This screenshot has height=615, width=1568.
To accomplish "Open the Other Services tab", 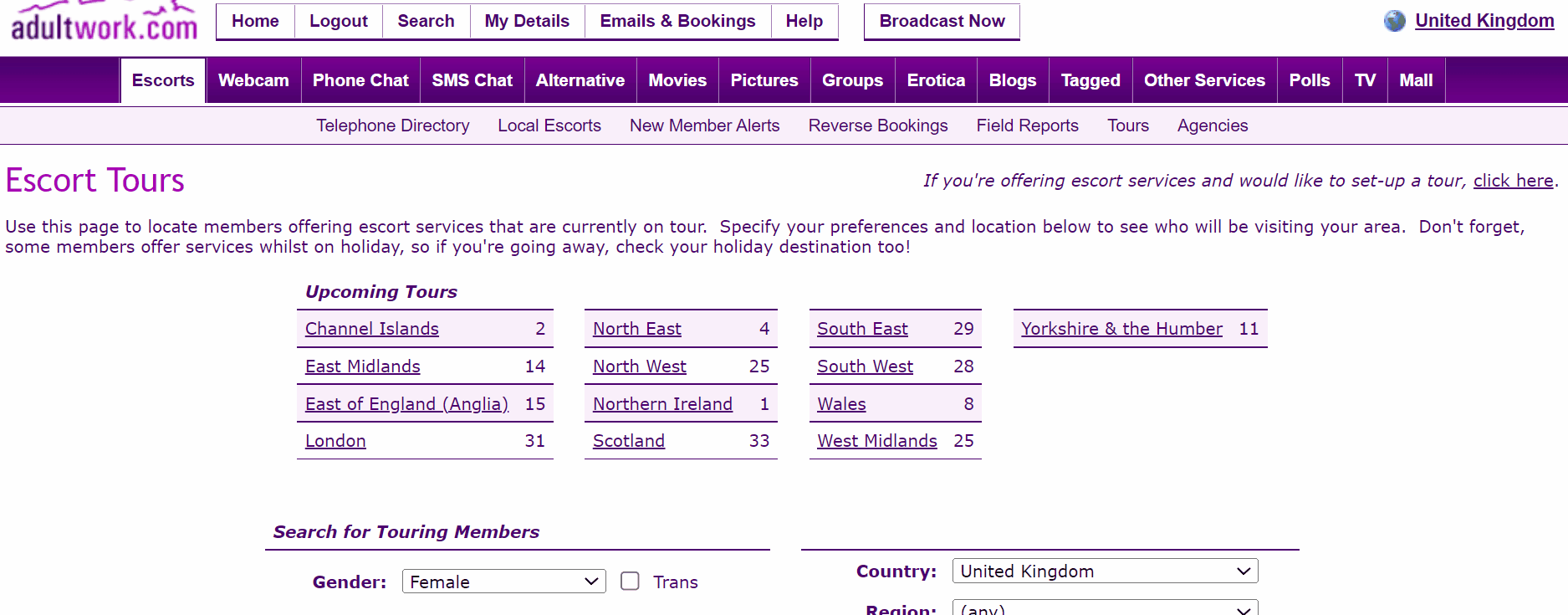I will (x=1204, y=80).
